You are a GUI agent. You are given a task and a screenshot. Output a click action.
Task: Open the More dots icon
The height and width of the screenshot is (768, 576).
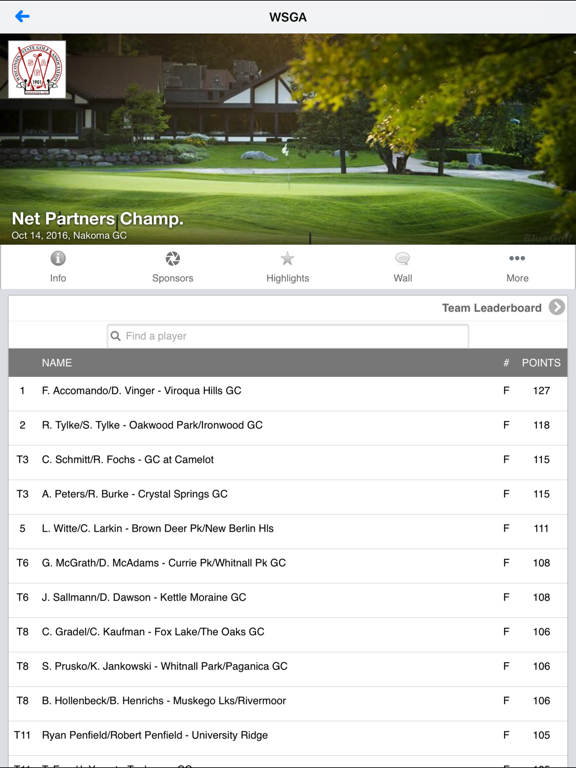(517, 258)
